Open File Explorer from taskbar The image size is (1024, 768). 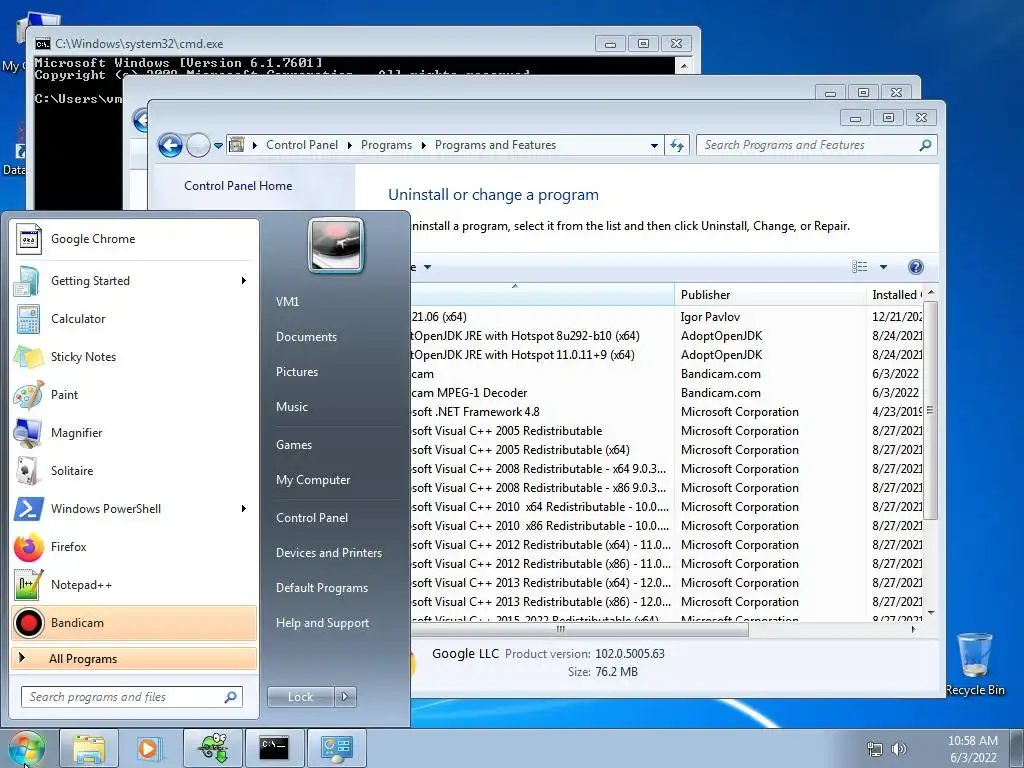89,748
